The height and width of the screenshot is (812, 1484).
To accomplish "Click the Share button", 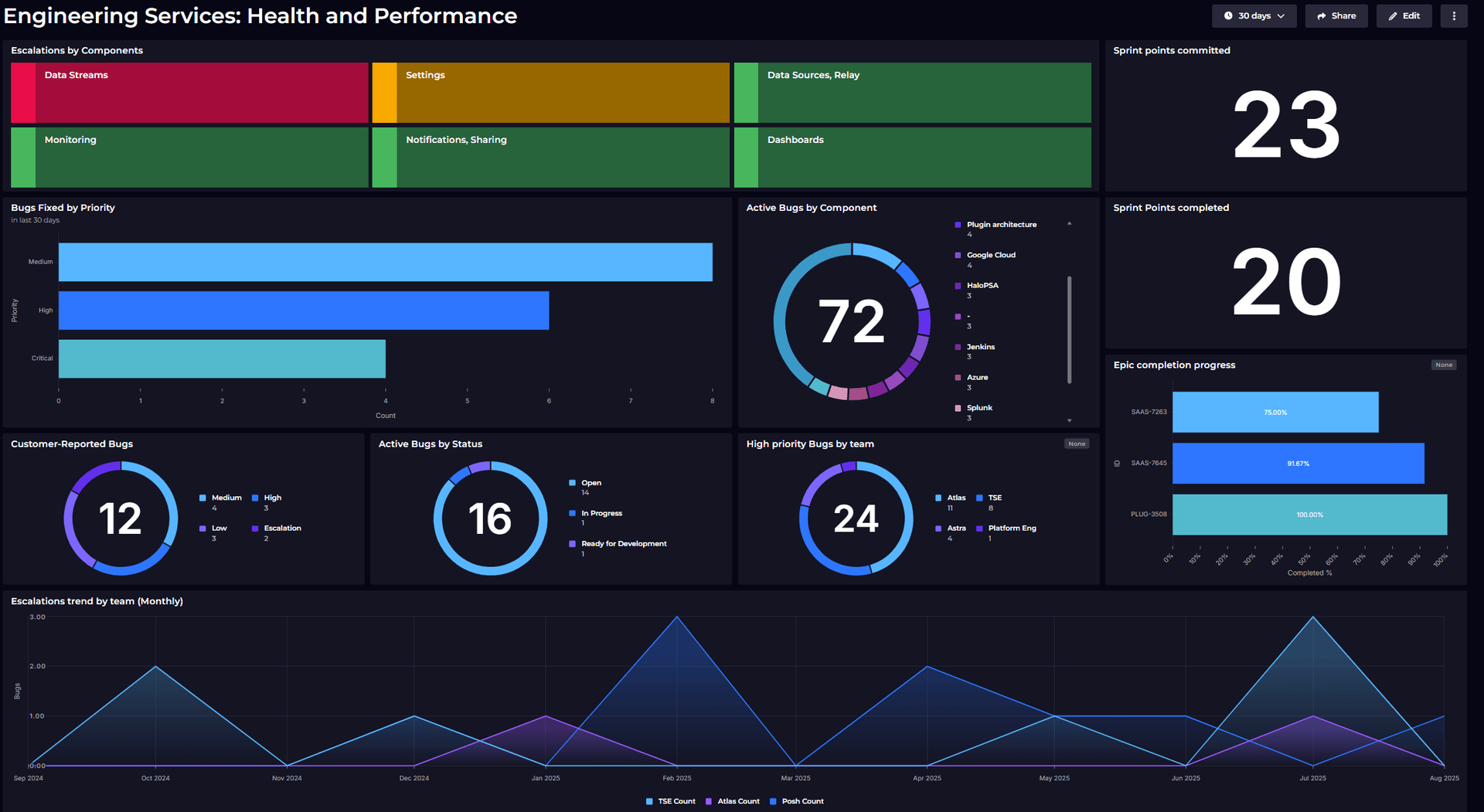I will click(x=1336, y=16).
